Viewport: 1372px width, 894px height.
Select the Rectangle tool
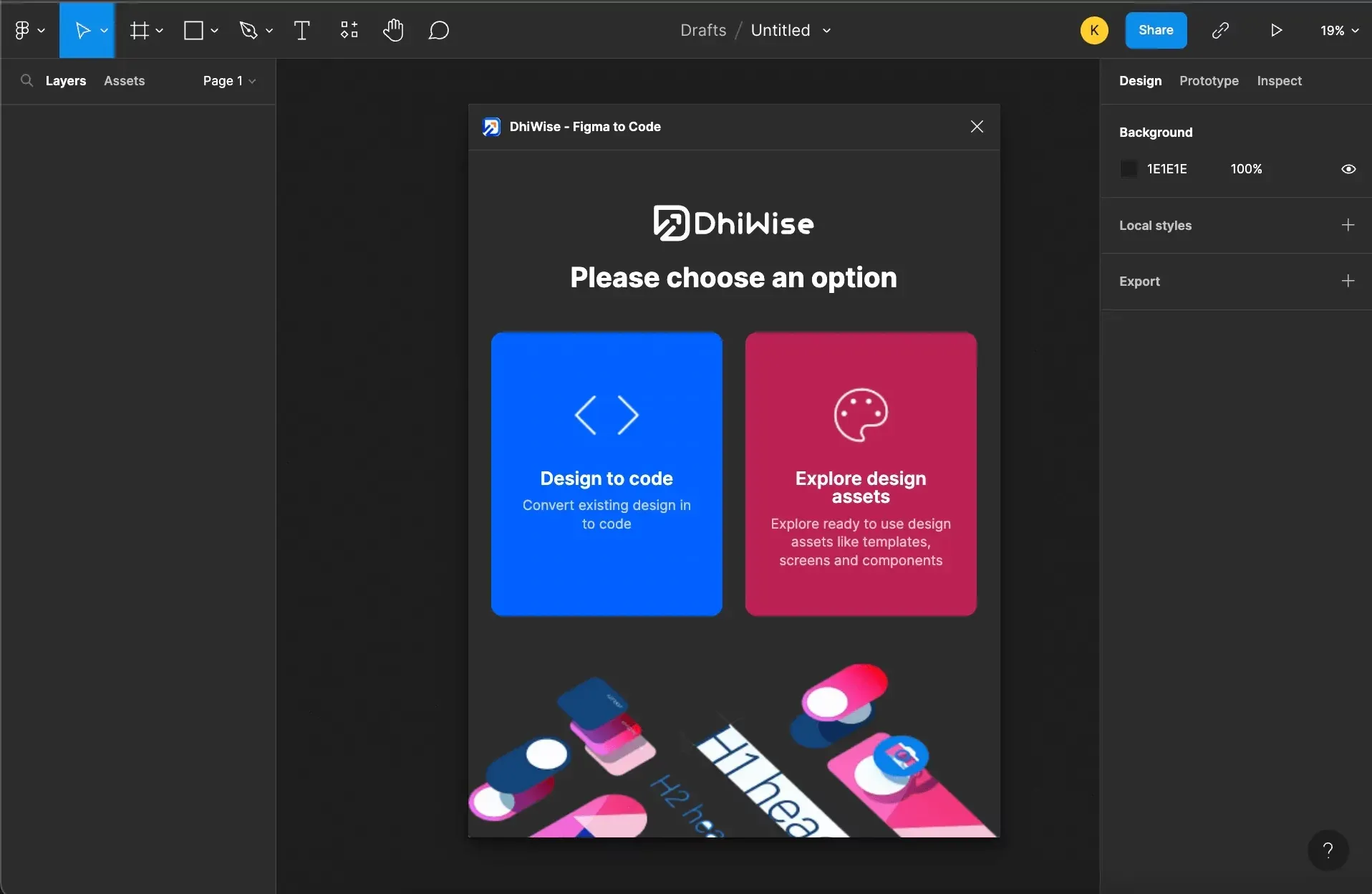[194, 30]
